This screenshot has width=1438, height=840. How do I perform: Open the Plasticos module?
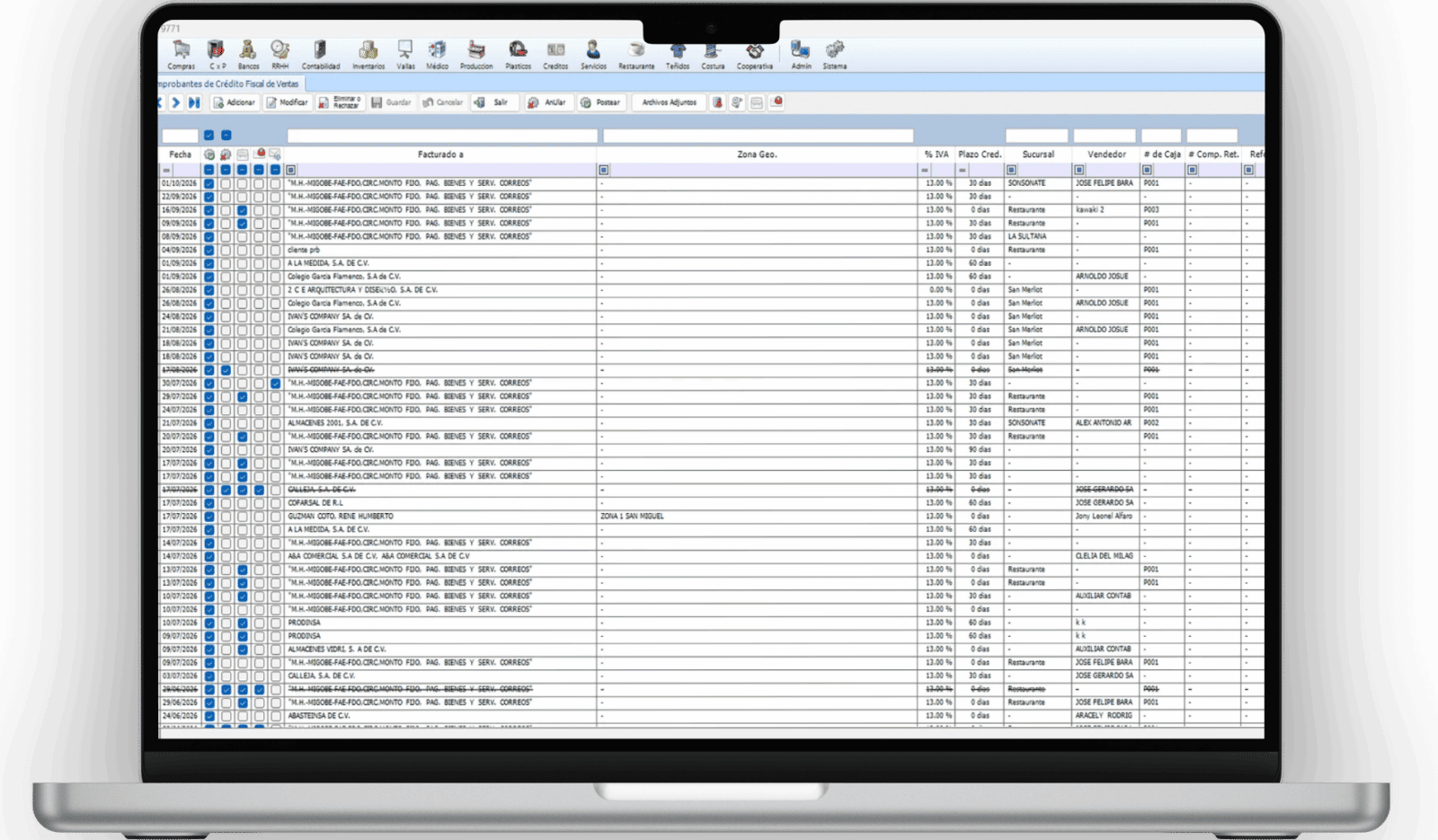coord(518,55)
